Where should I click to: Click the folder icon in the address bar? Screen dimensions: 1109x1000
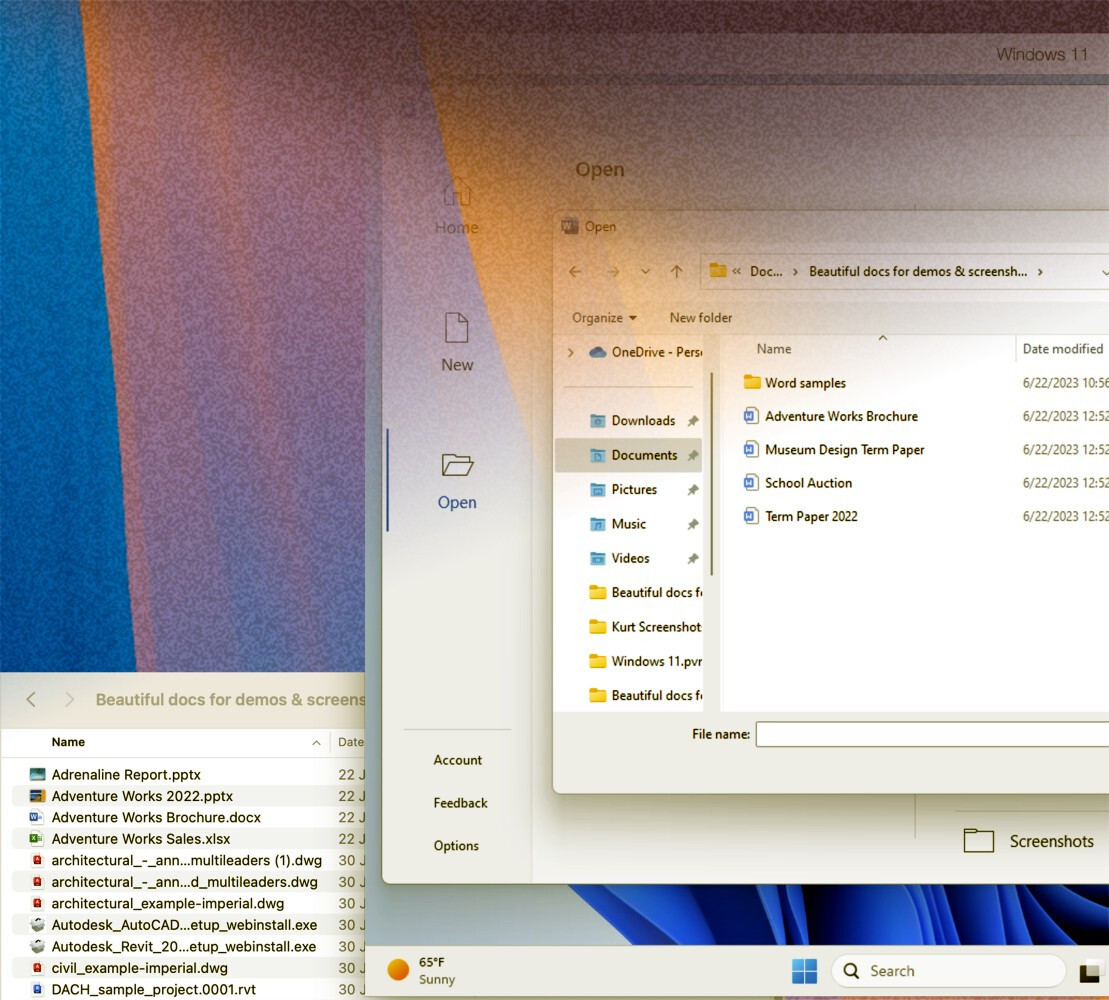[718, 270]
